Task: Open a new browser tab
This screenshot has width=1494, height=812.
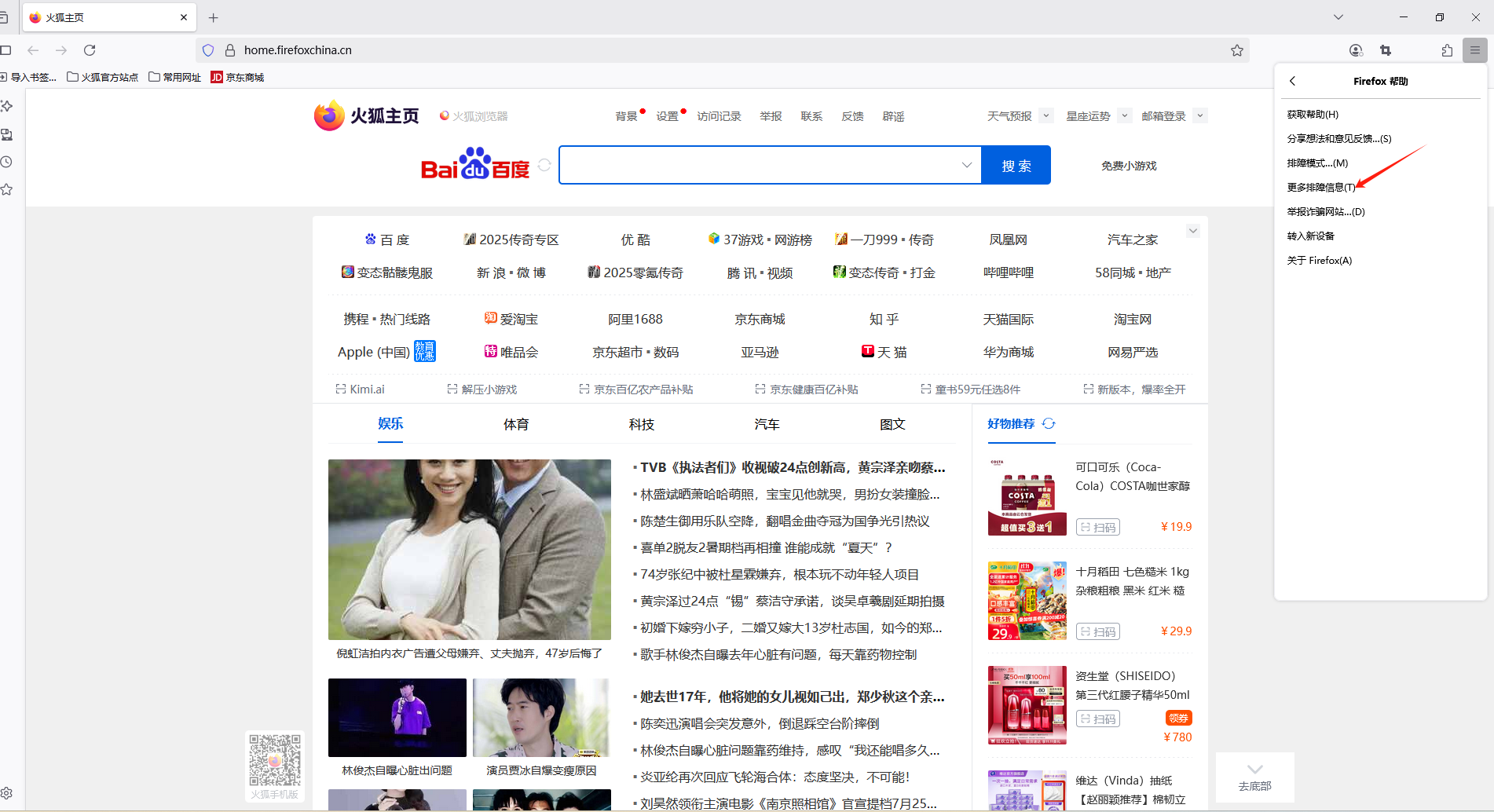Action: click(214, 17)
